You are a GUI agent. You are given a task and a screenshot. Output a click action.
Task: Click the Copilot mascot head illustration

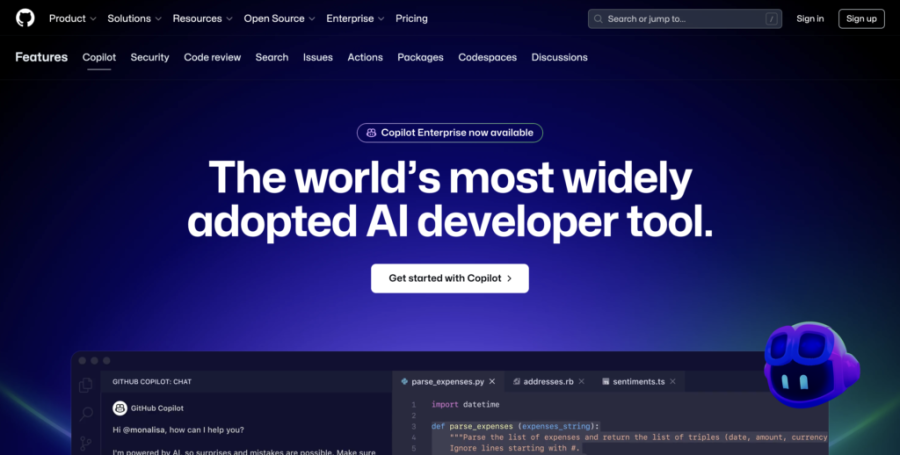[x=811, y=364]
